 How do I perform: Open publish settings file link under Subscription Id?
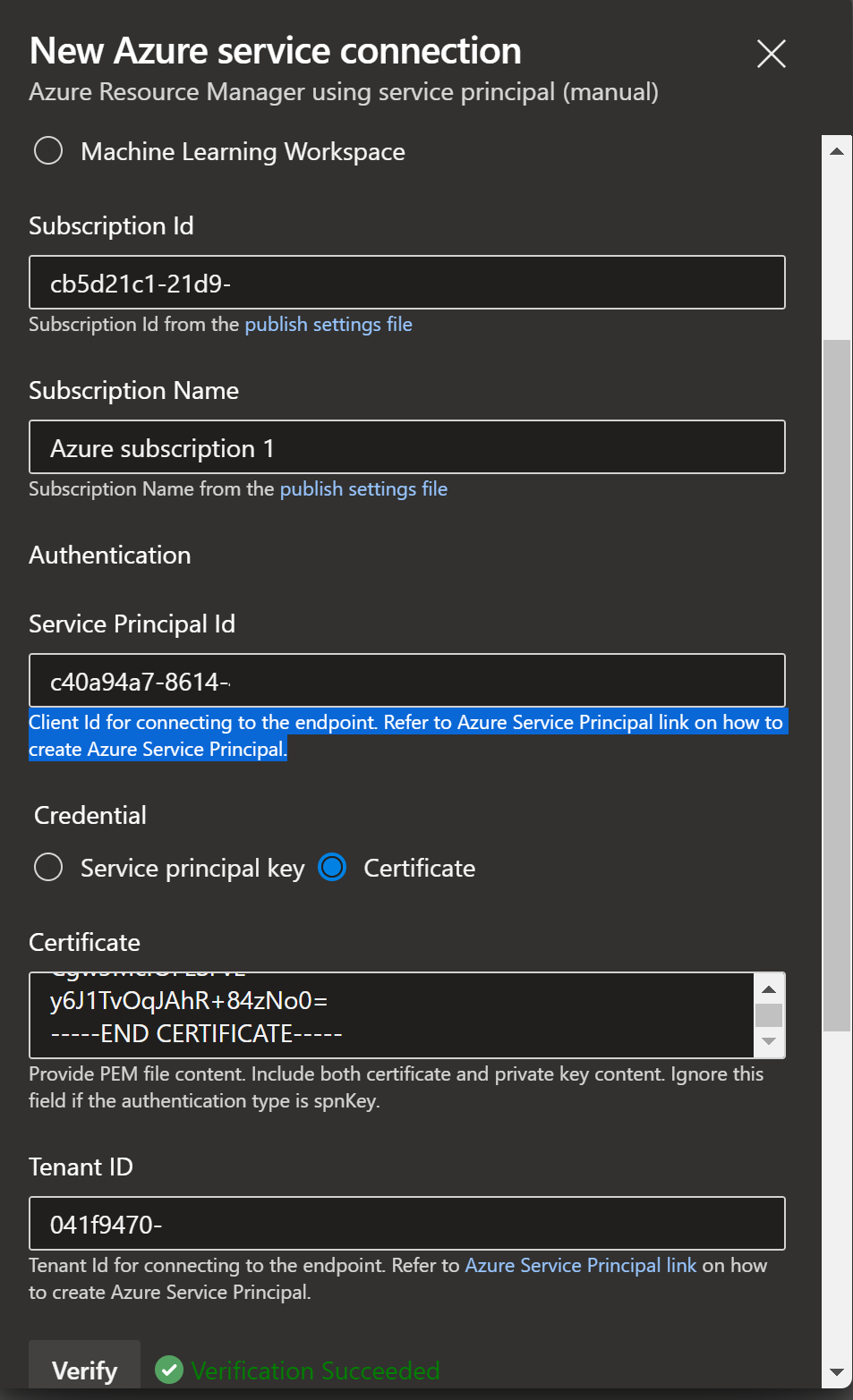click(x=328, y=324)
